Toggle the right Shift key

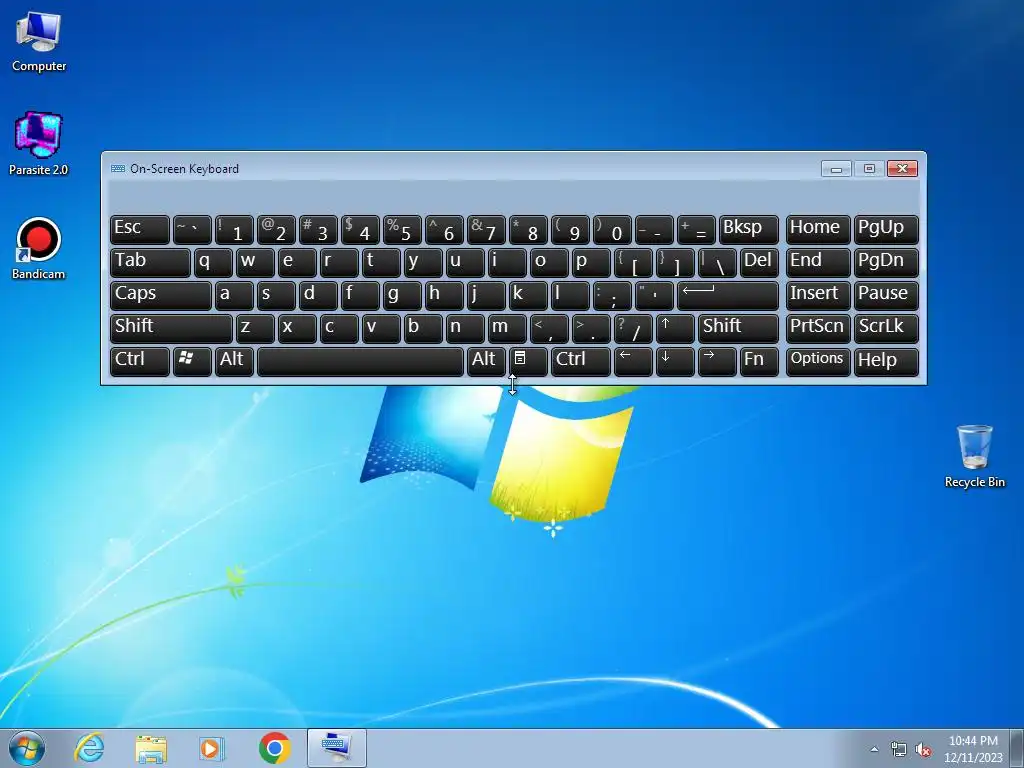(738, 328)
